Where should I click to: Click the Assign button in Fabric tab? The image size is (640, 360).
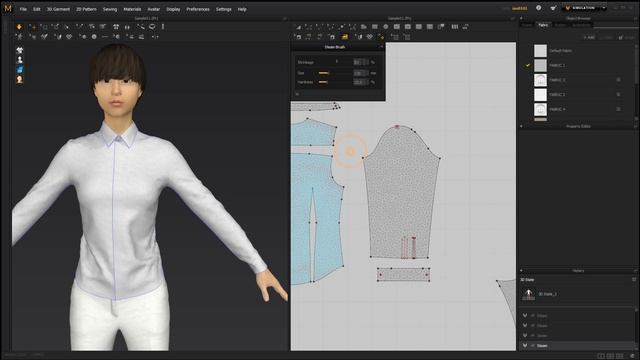click(626, 38)
